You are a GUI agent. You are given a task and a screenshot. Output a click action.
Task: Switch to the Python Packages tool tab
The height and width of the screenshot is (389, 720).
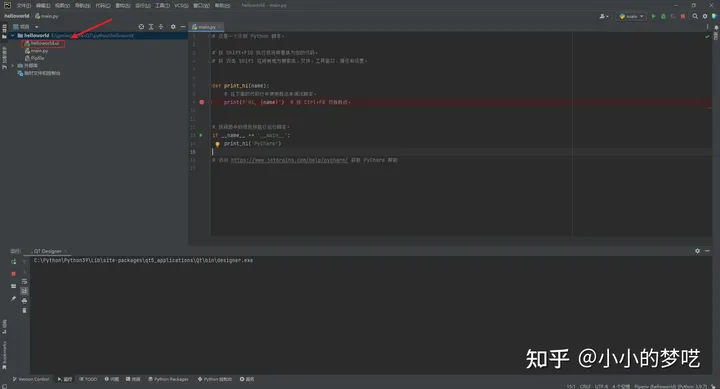coord(168,379)
